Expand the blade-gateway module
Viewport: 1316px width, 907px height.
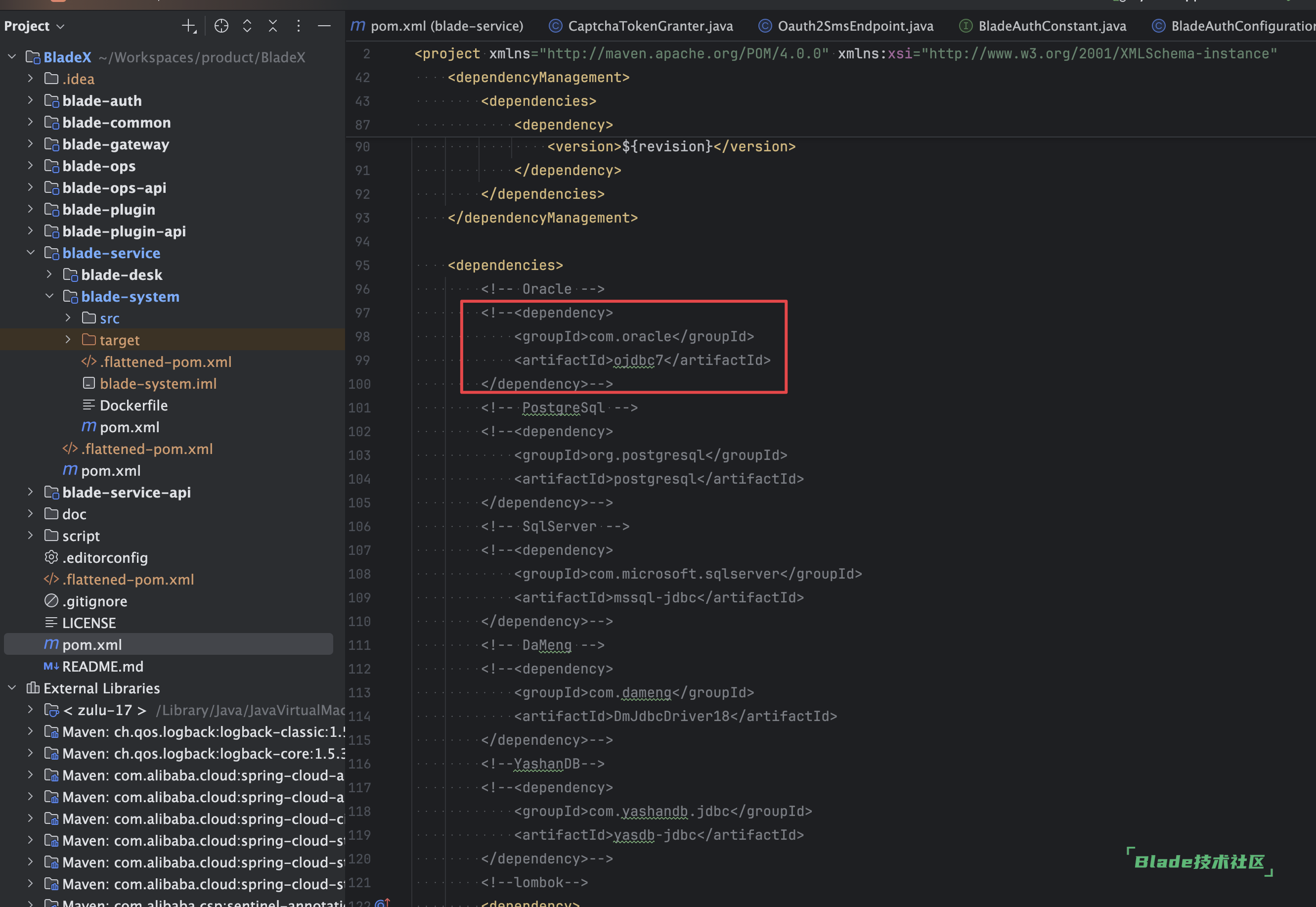coord(31,144)
